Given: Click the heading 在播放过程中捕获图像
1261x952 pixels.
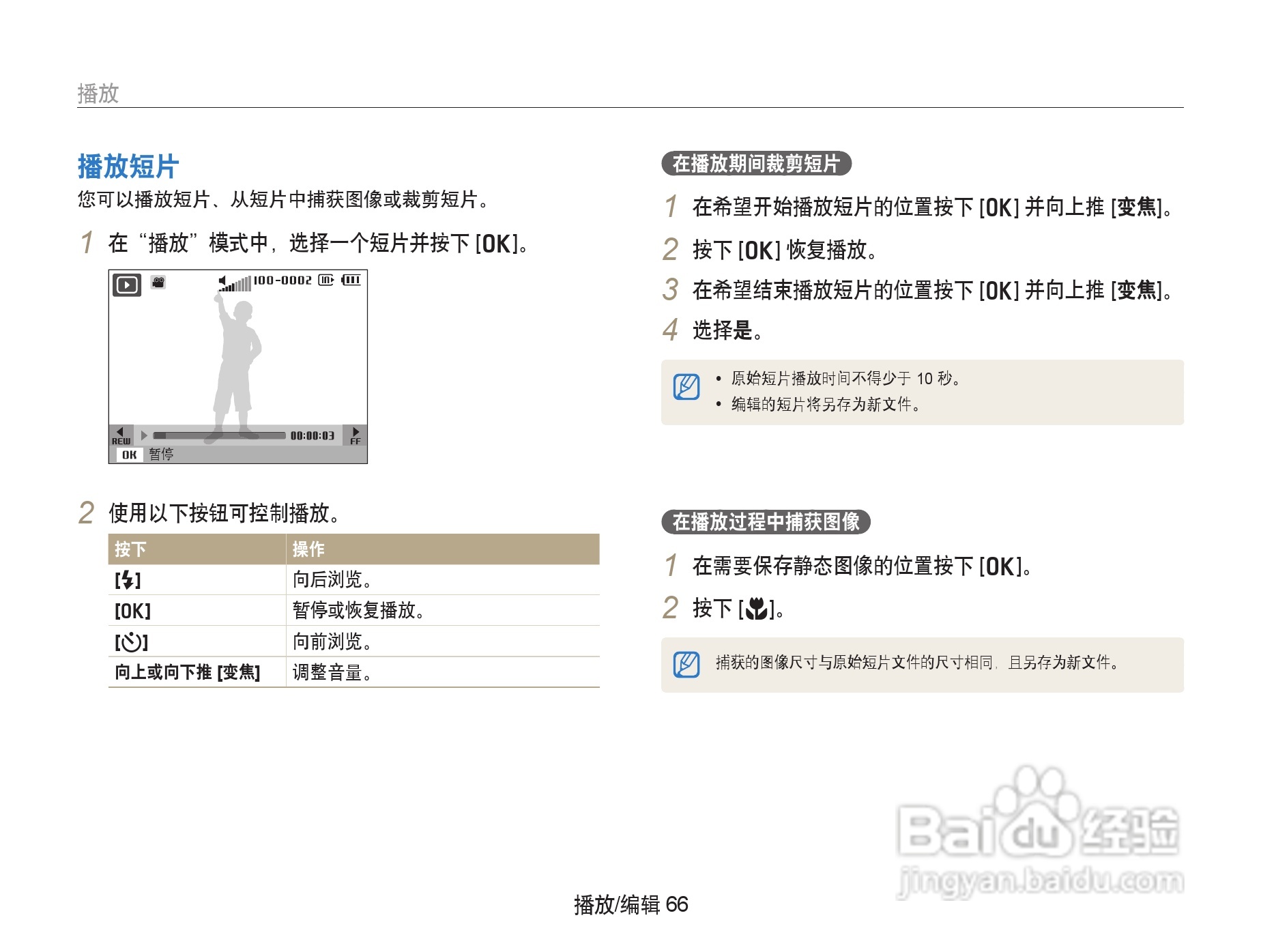Looking at the screenshot, I should click(766, 522).
